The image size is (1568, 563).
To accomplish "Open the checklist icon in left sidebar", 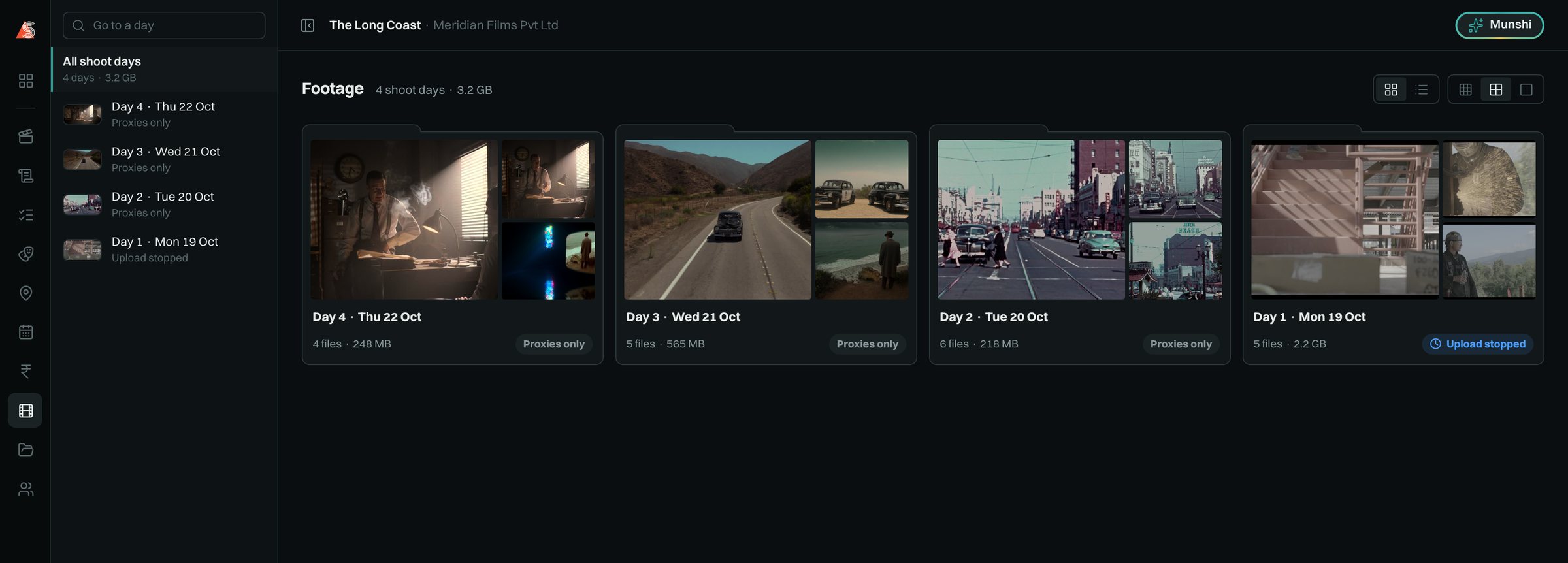I will point(25,215).
